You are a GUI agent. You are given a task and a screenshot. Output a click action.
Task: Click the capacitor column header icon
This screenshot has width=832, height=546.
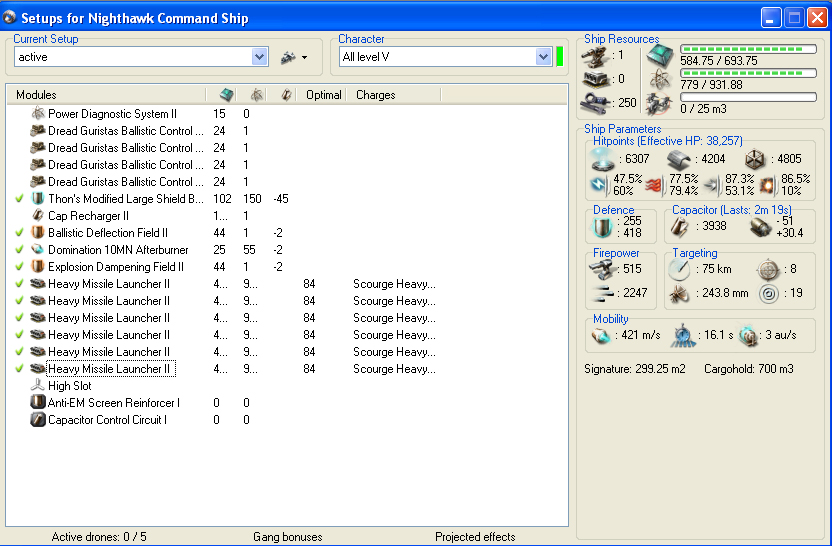[x=287, y=95]
